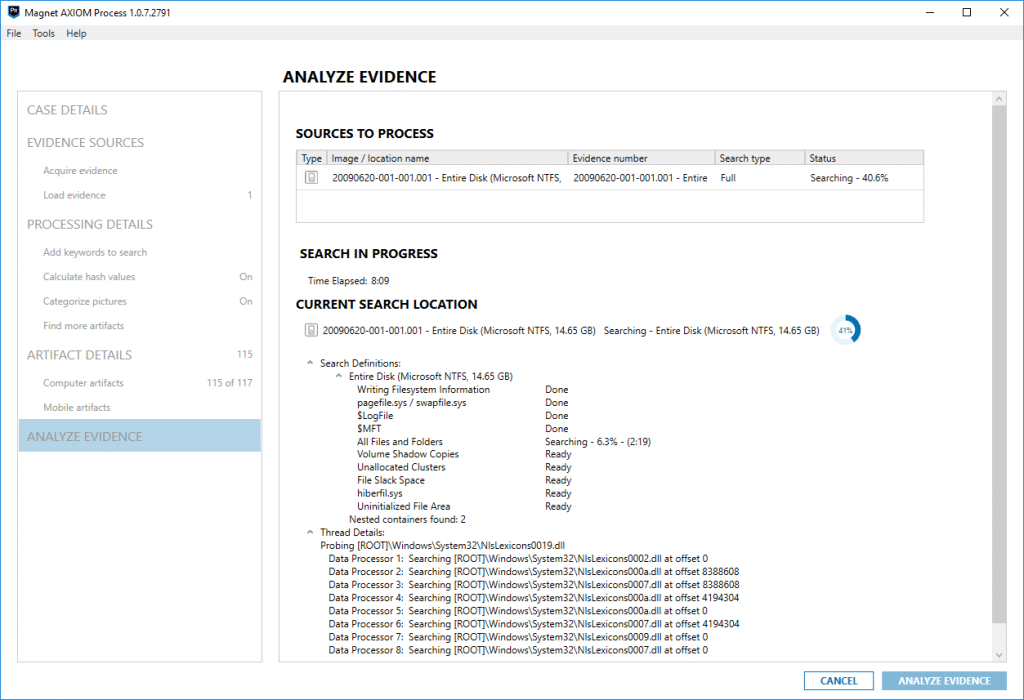Click the Magnet AXIOM app icon in title bar
The height and width of the screenshot is (700, 1024).
13,12
